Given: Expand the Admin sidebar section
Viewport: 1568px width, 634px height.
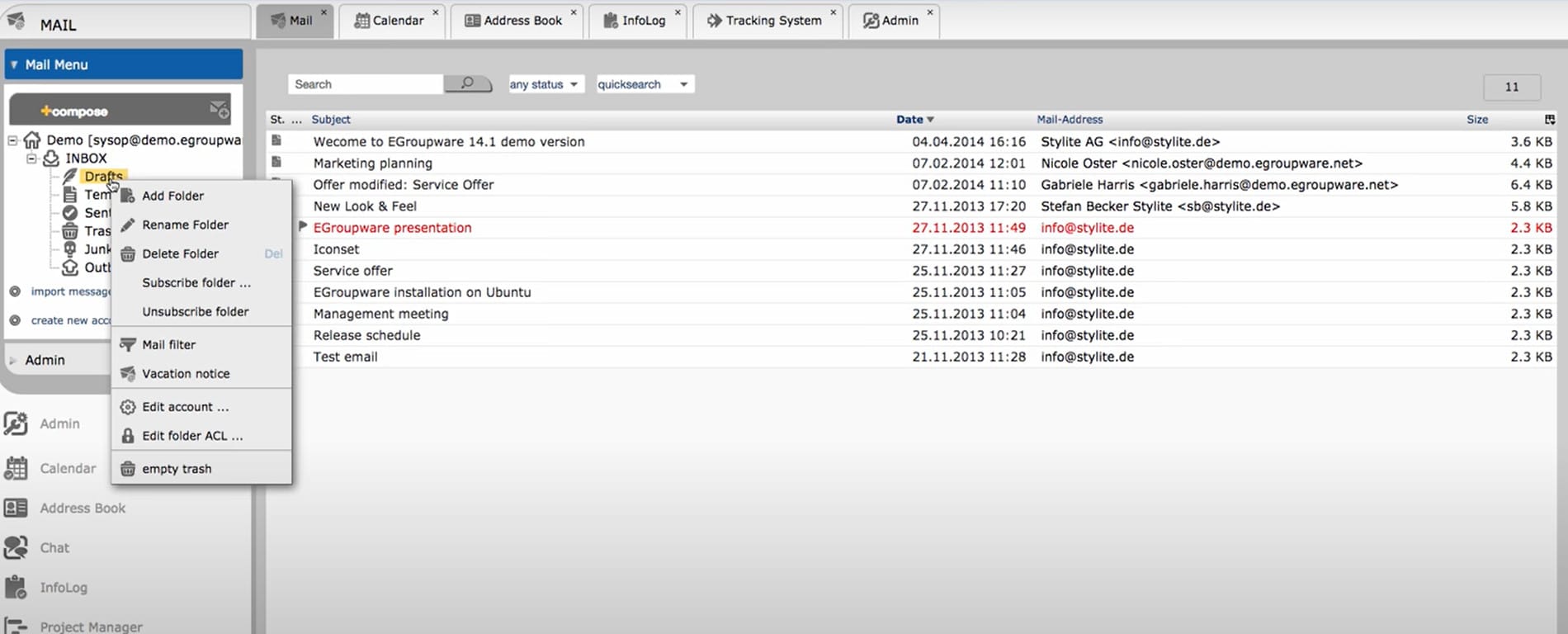Looking at the screenshot, I should (x=13, y=361).
